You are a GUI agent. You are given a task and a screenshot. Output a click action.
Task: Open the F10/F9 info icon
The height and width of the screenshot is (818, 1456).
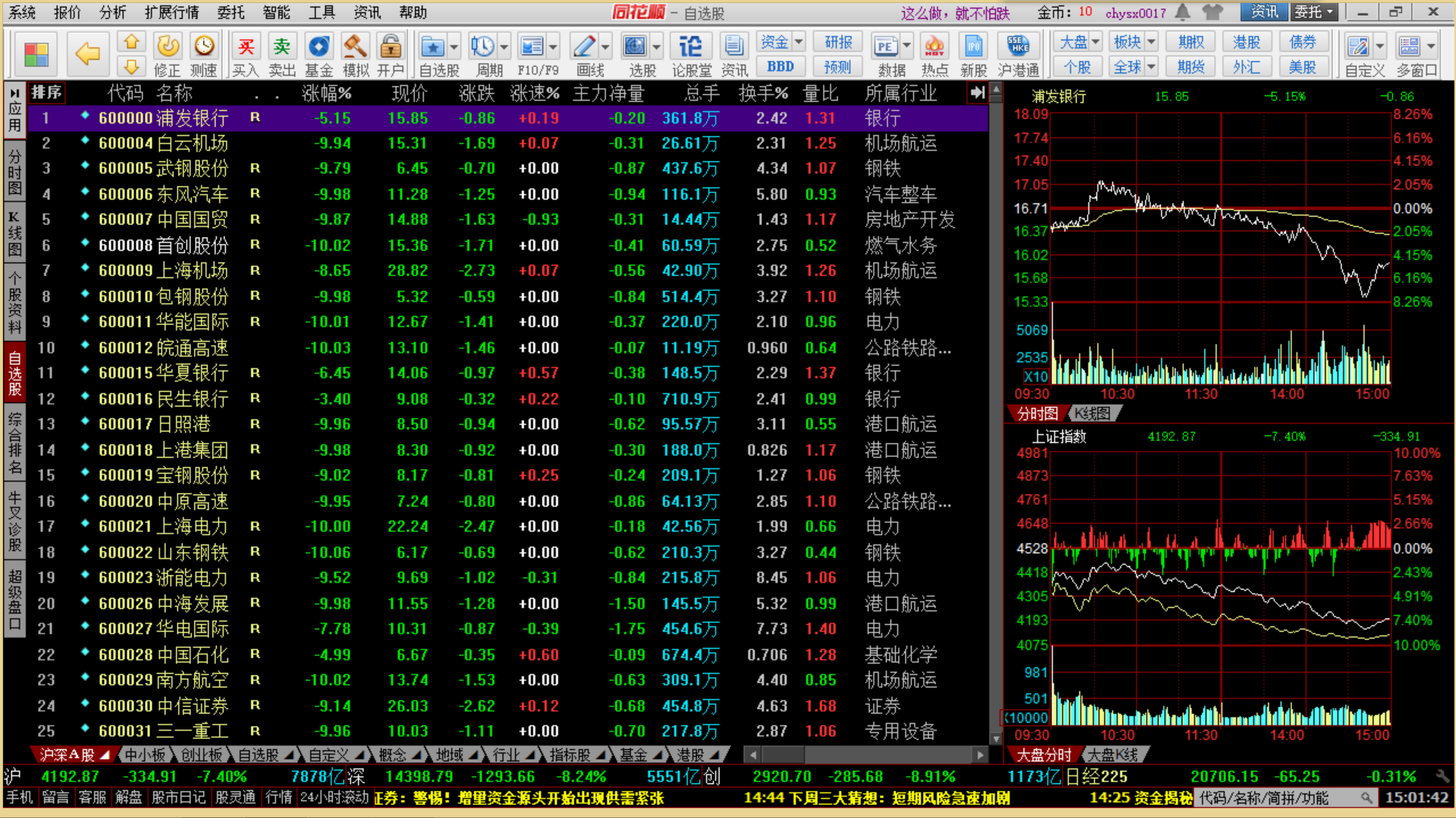(532, 48)
